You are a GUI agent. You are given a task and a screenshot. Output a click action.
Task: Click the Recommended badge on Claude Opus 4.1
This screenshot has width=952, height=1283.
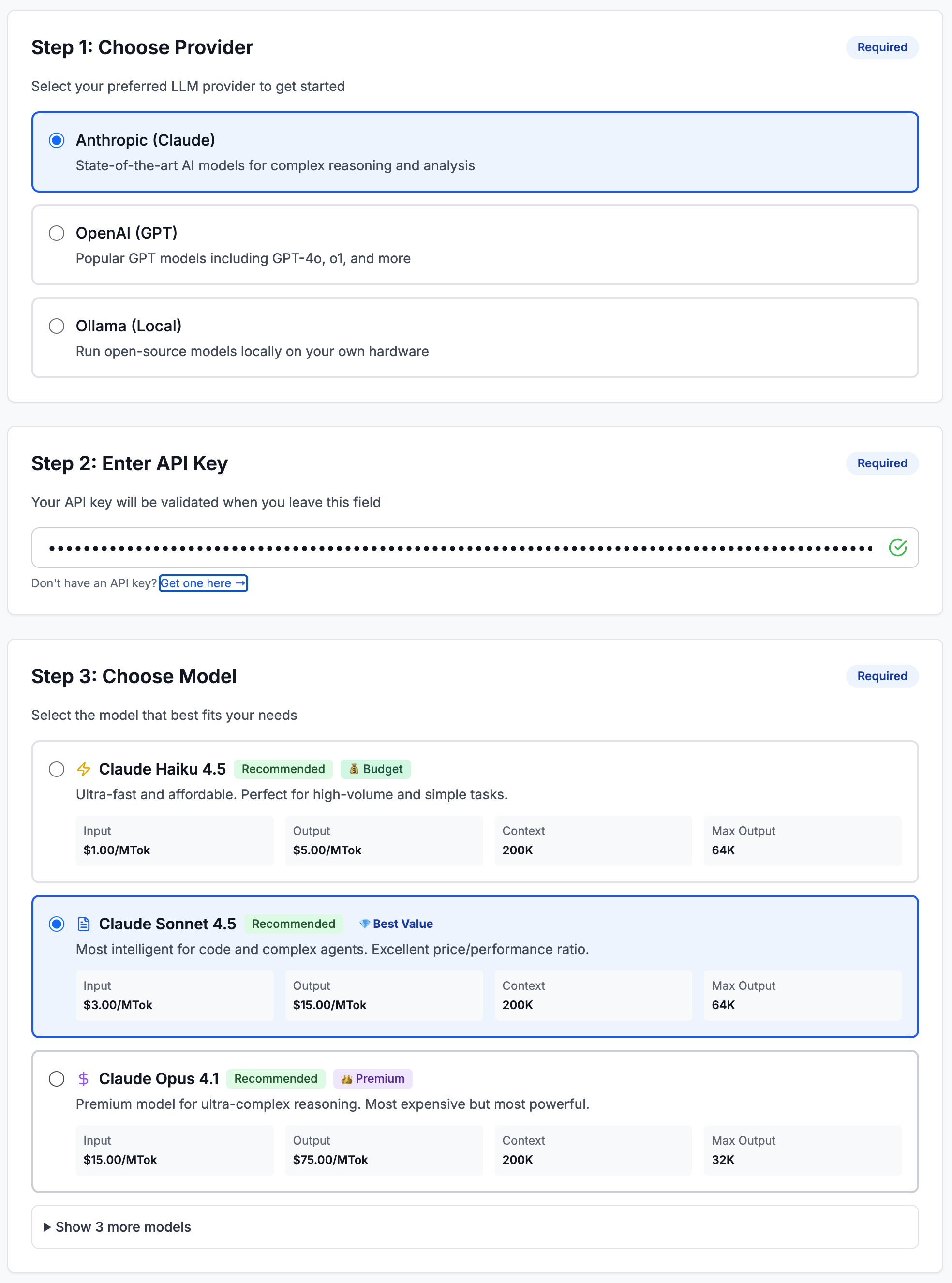click(275, 1078)
